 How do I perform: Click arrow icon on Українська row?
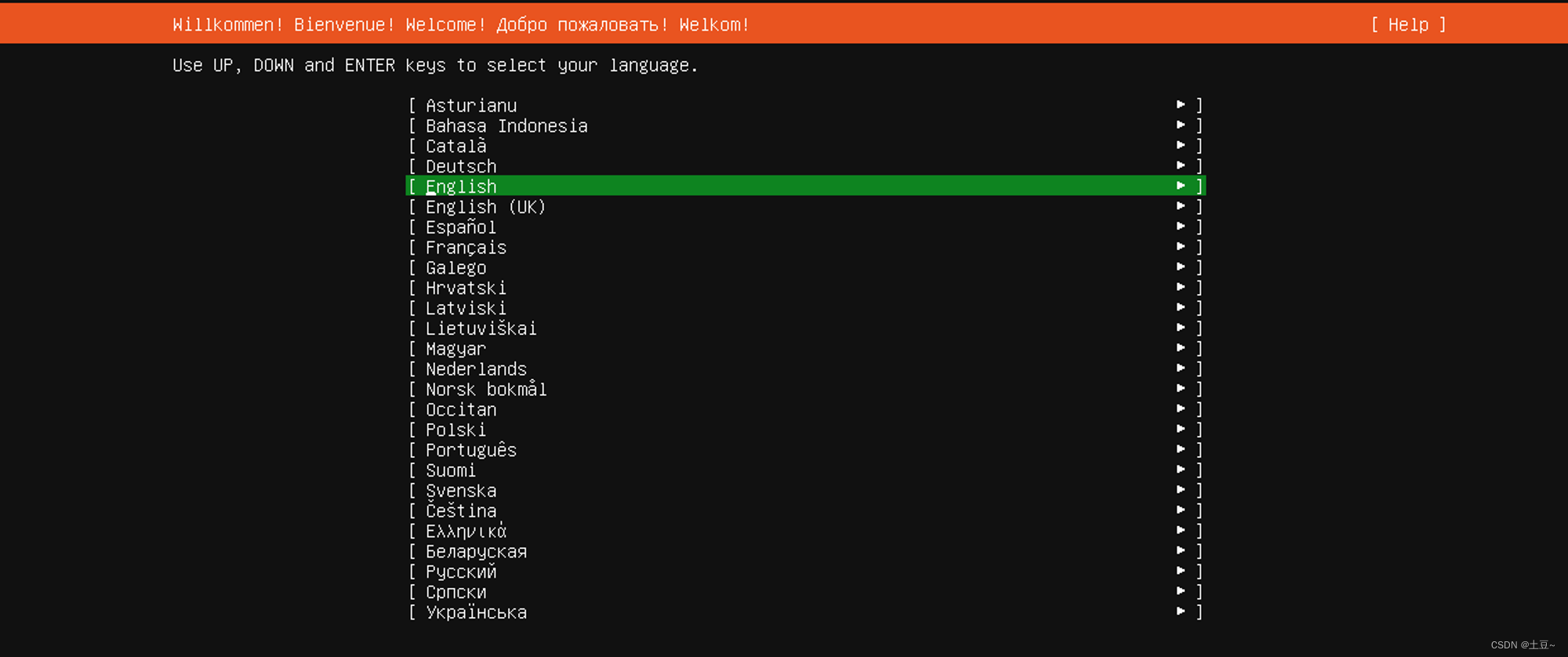(1181, 611)
